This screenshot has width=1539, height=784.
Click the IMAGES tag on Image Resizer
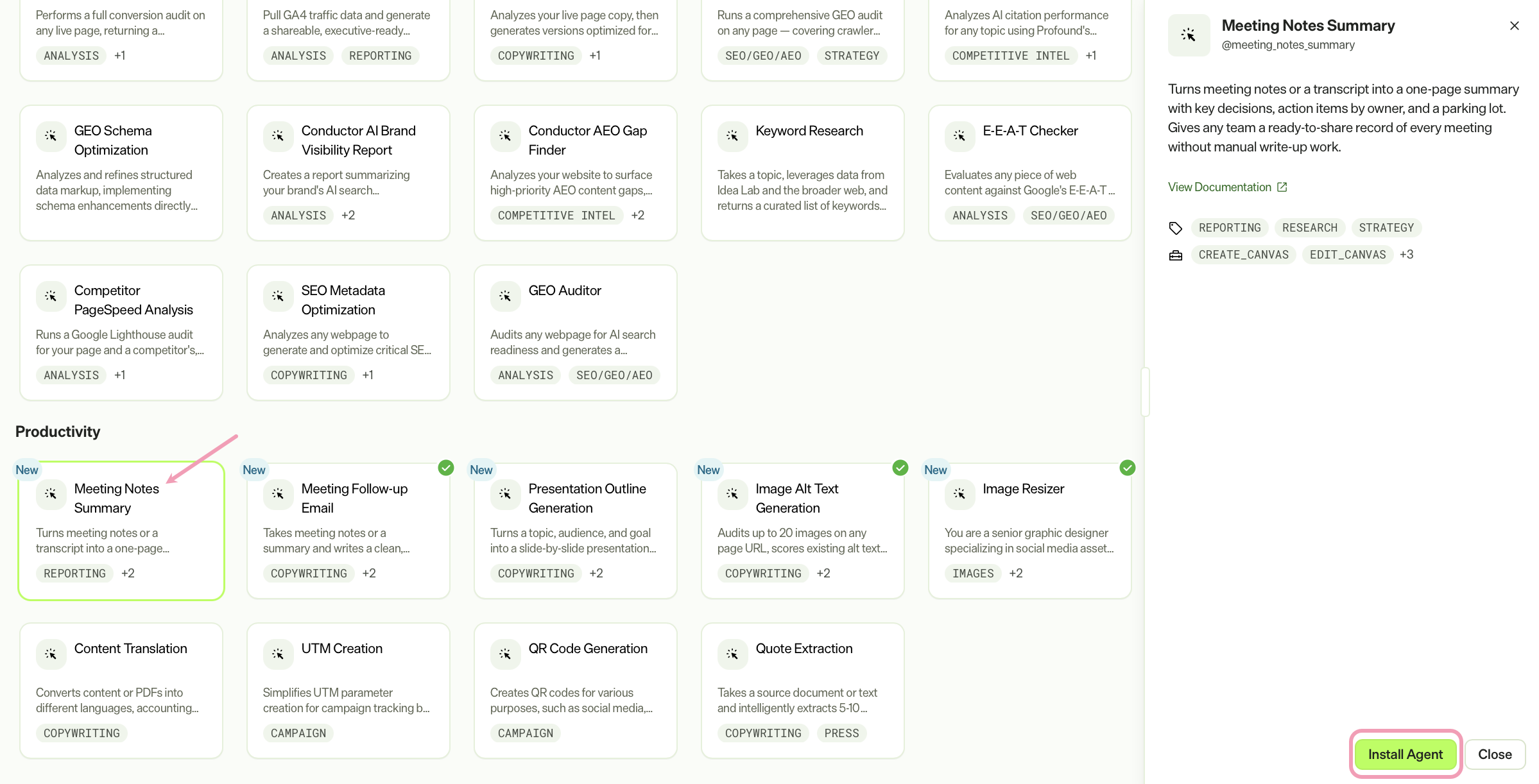click(x=973, y=574)
